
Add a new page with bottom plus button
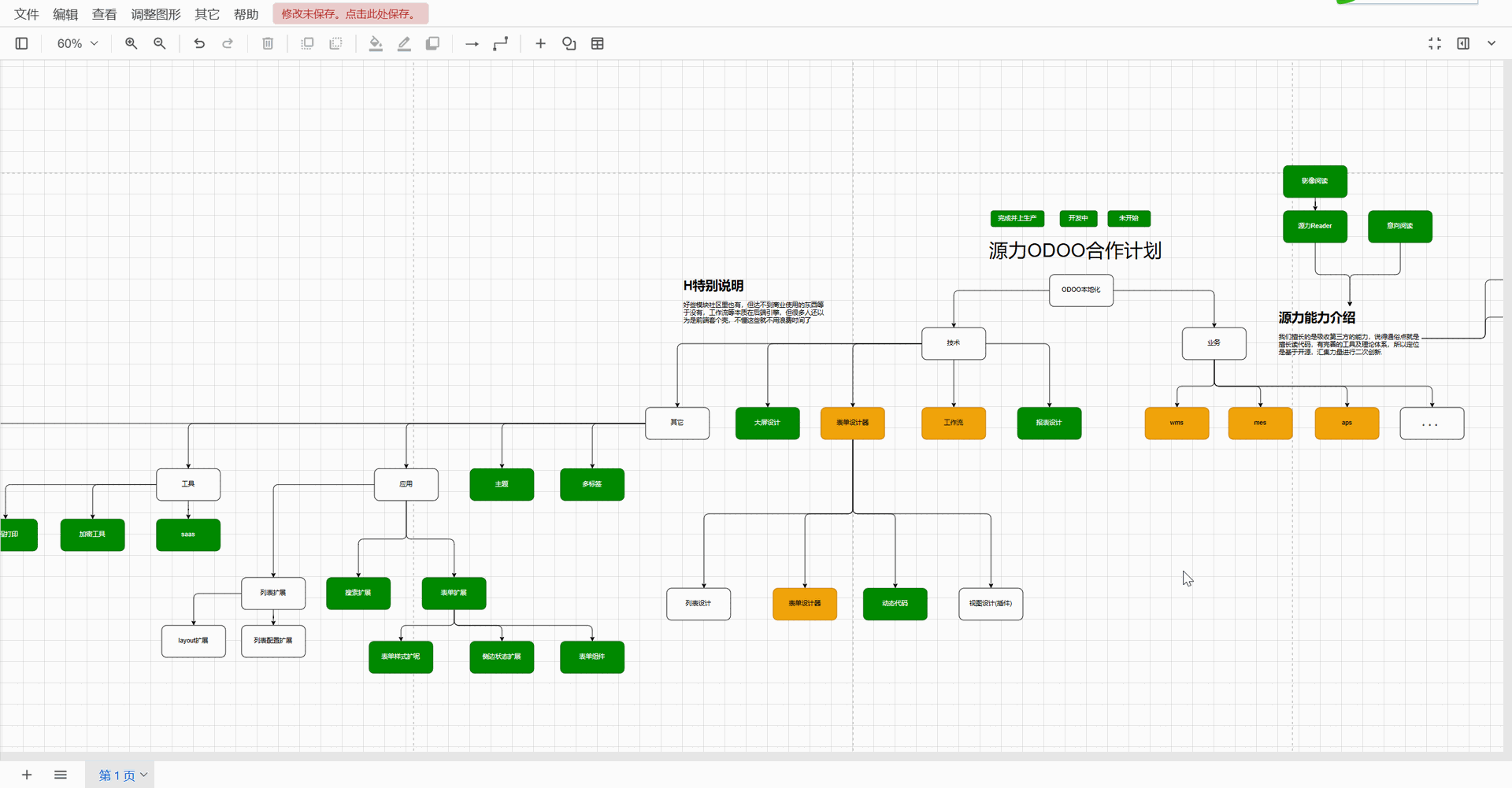coord(27,775)
